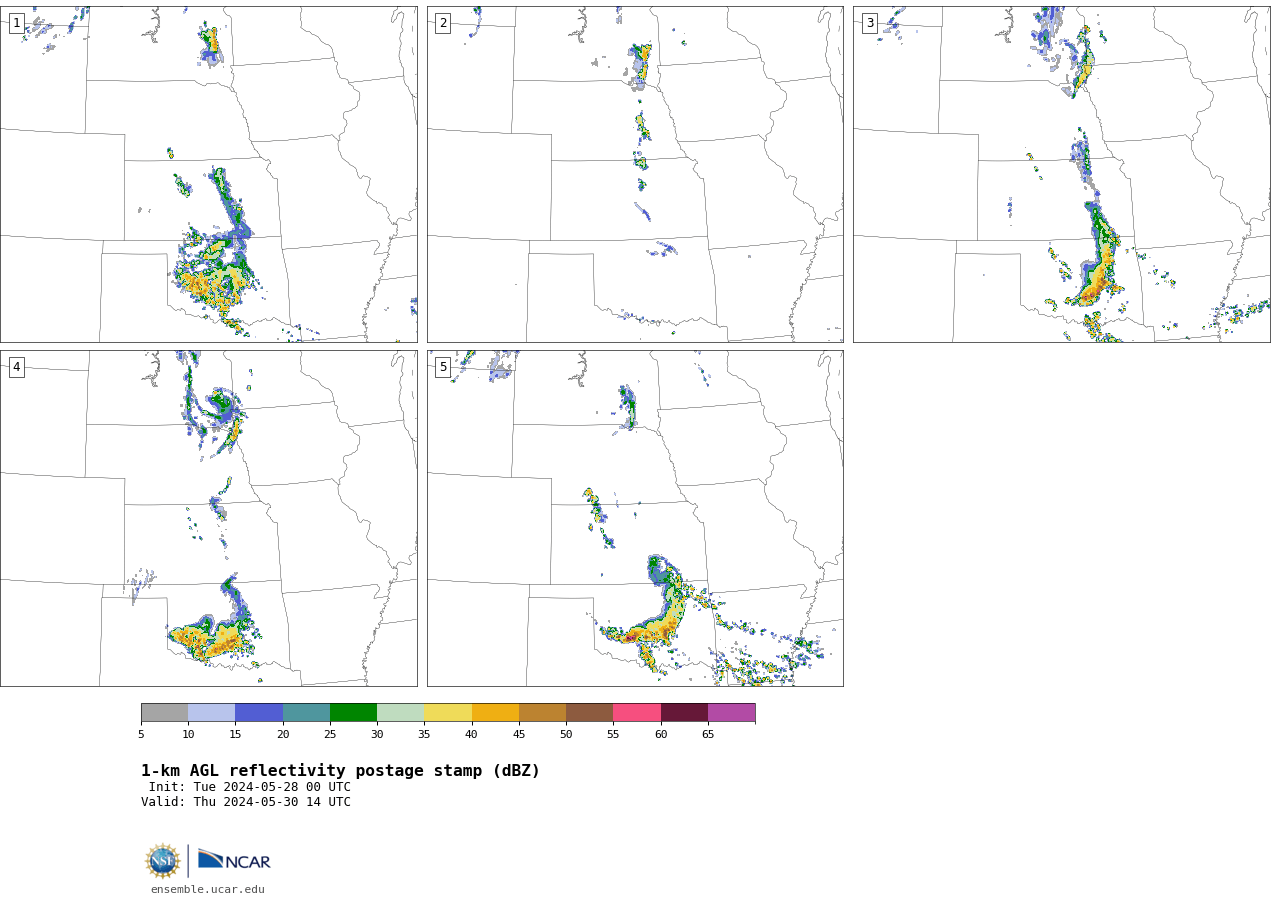Click the Init: Tue 2024-05-28 00 UTC text

click(250, 787)
